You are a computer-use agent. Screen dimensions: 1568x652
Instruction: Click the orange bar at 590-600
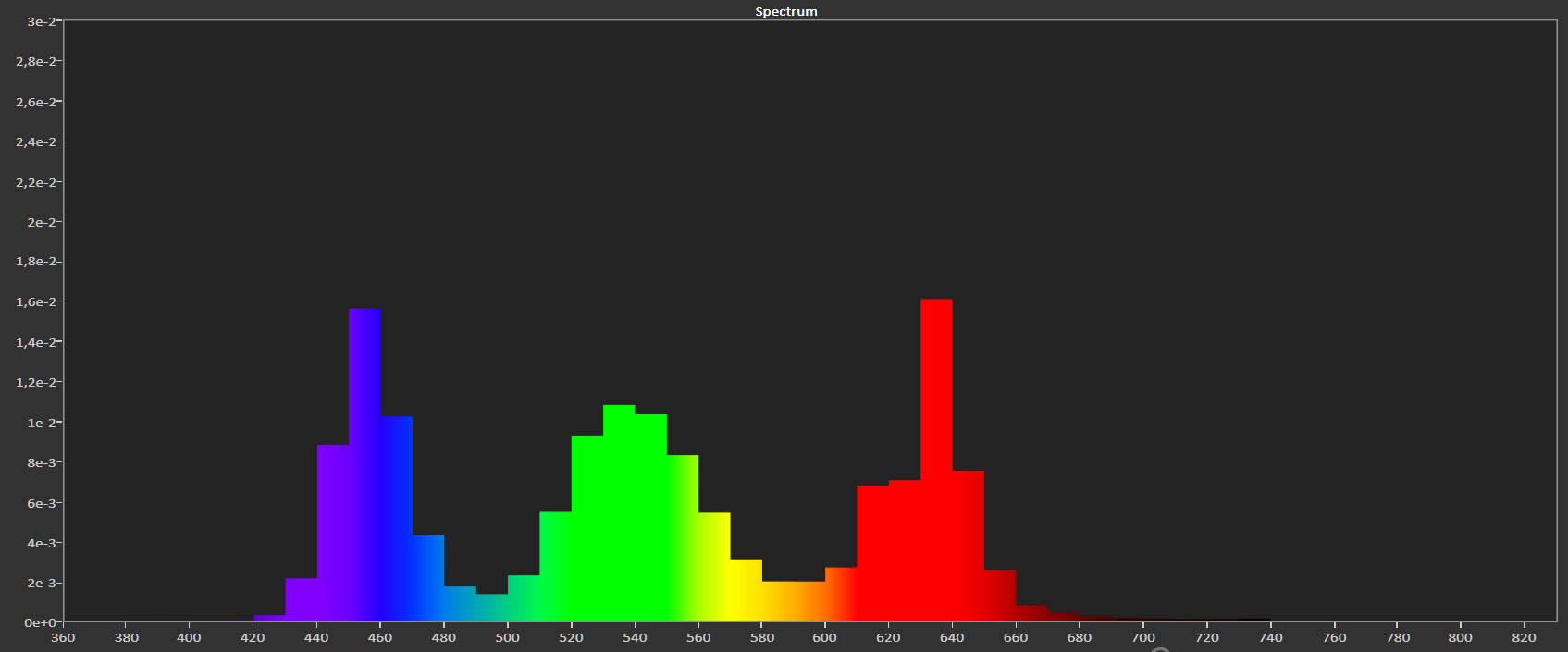point(809,601)
